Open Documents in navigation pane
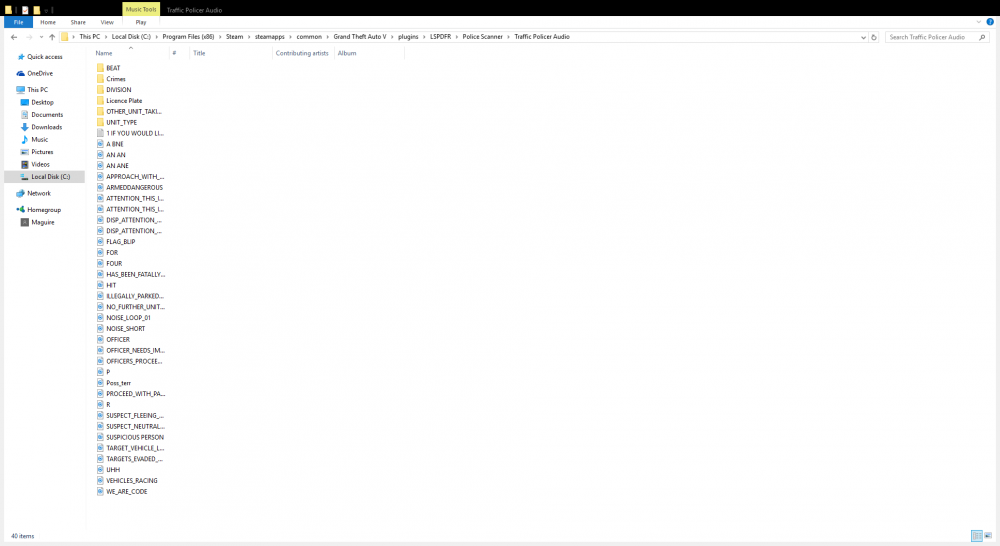The image size is (1000, 546). tap(47, 115)
